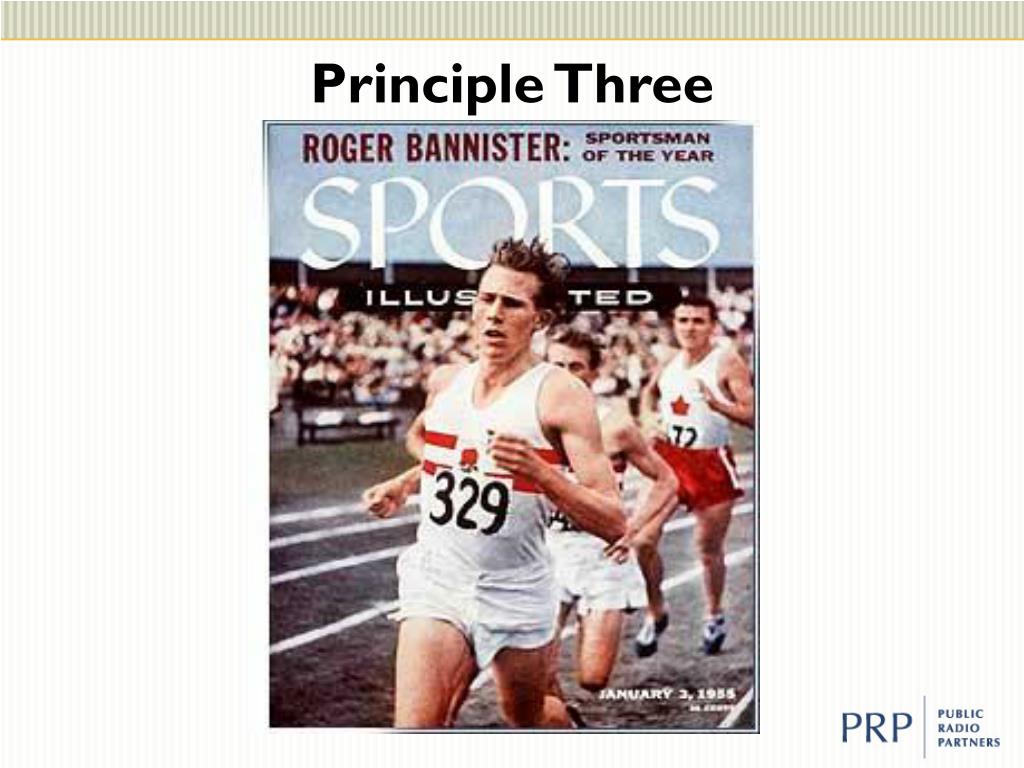The height and width of the screenshot is (768, 1024).
Task: Click the large SPORTS masthead
Action: [510, 223]
